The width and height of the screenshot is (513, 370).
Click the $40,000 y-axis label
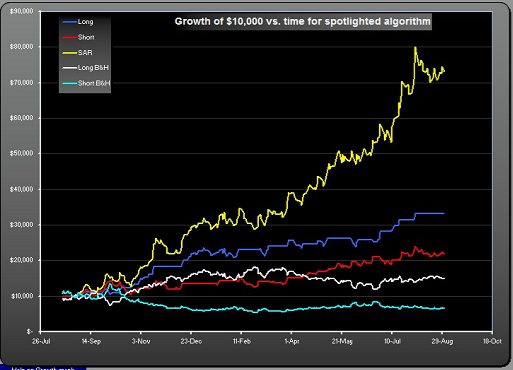click(x=22, y=189)
